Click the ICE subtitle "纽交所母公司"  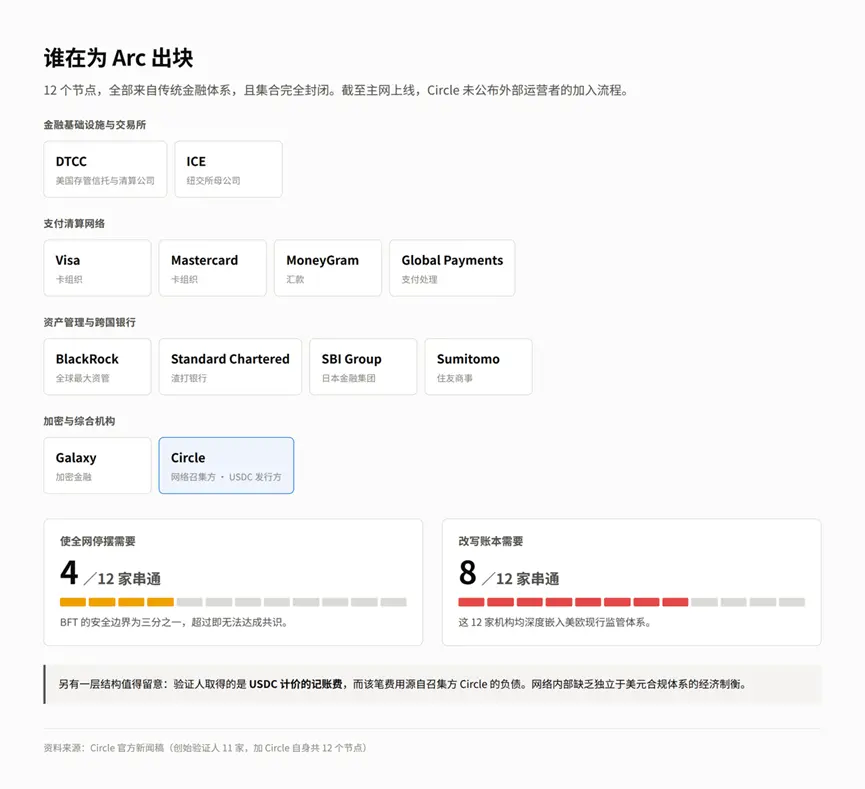(213, 181)
